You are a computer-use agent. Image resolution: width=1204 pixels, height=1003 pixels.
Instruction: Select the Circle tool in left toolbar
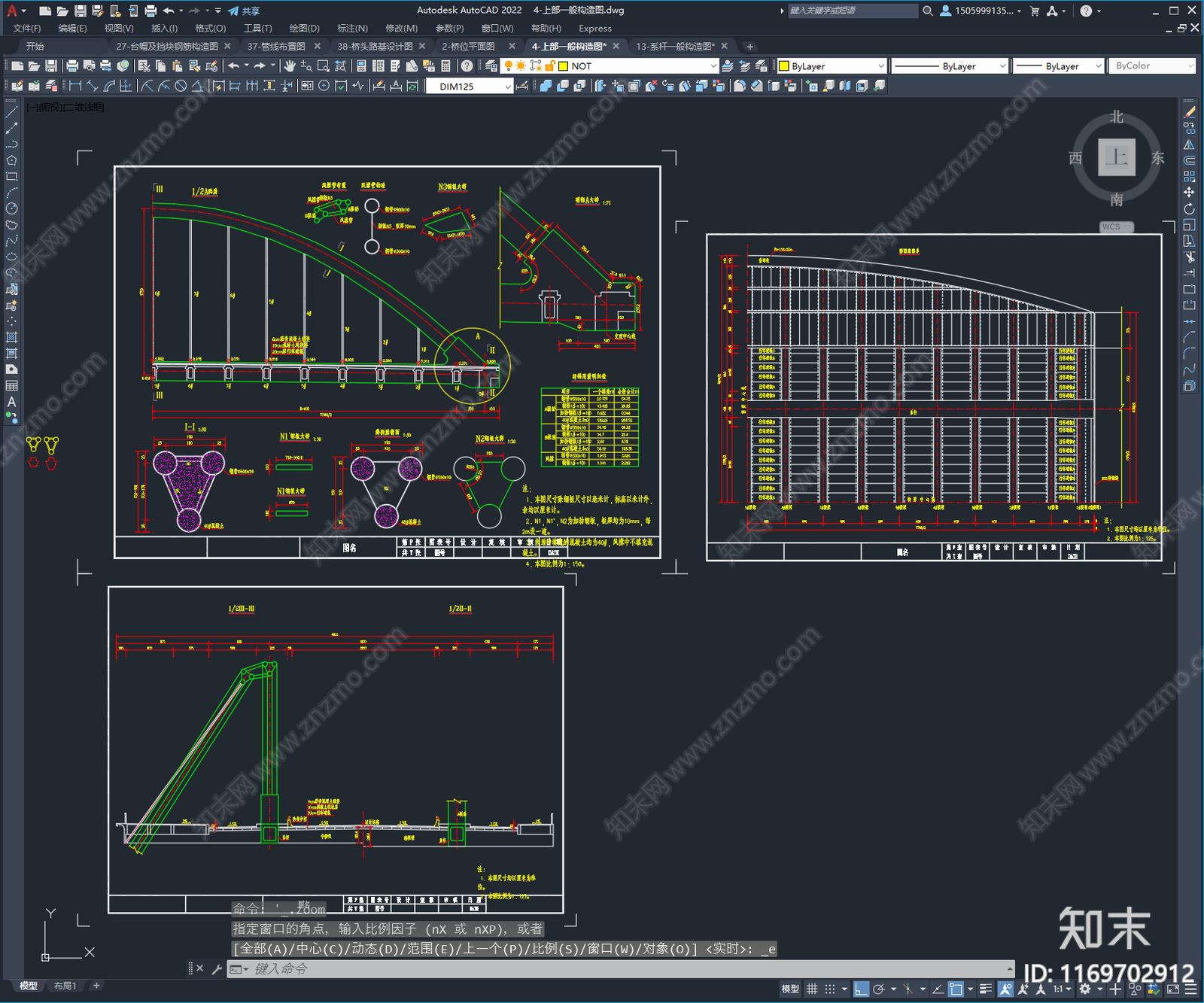pos(11,208)
